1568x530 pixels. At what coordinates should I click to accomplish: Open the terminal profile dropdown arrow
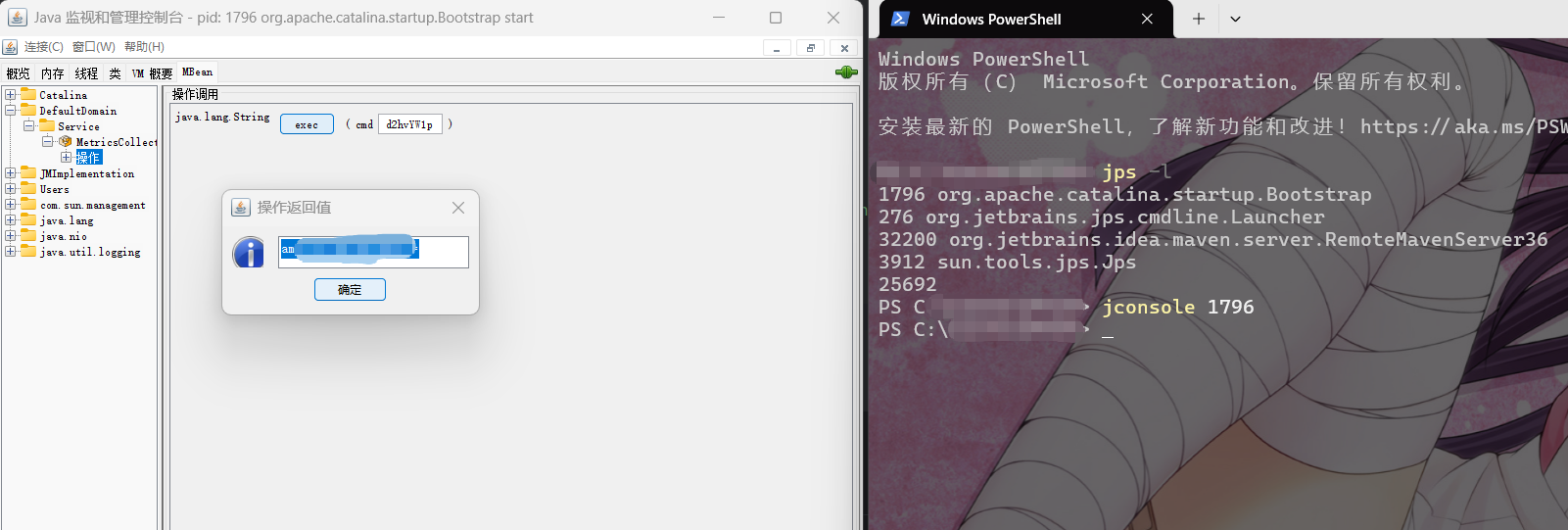pyautogui.click(x=1235, y=19)
